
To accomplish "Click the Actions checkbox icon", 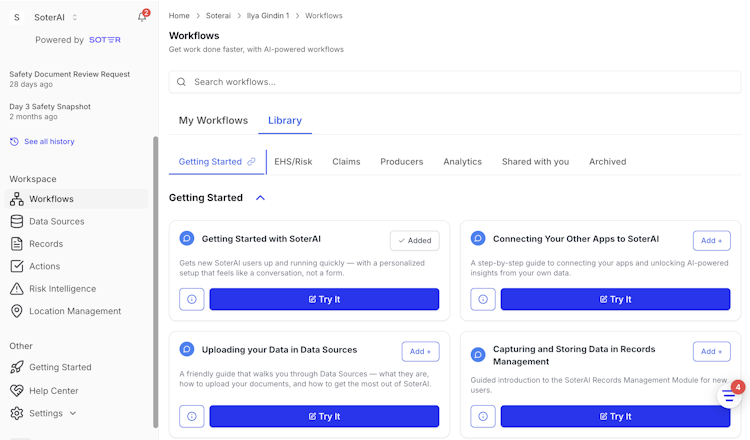I will point(17,266).
